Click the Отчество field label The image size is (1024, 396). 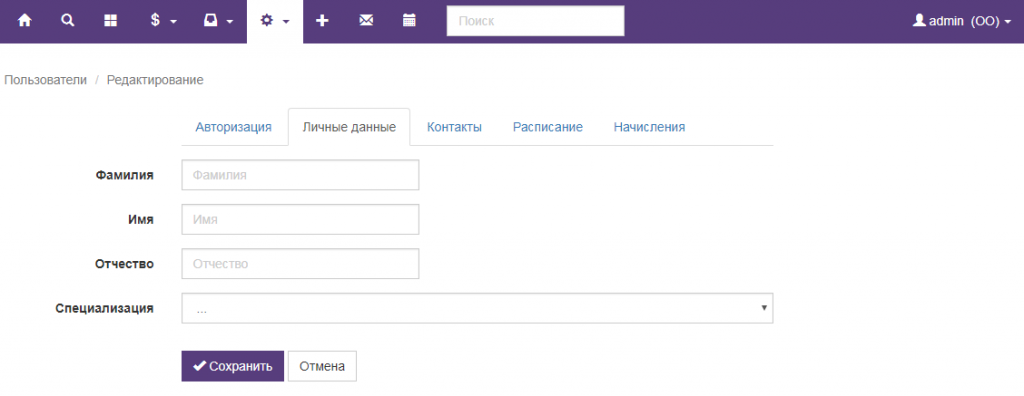click(124, 264)
